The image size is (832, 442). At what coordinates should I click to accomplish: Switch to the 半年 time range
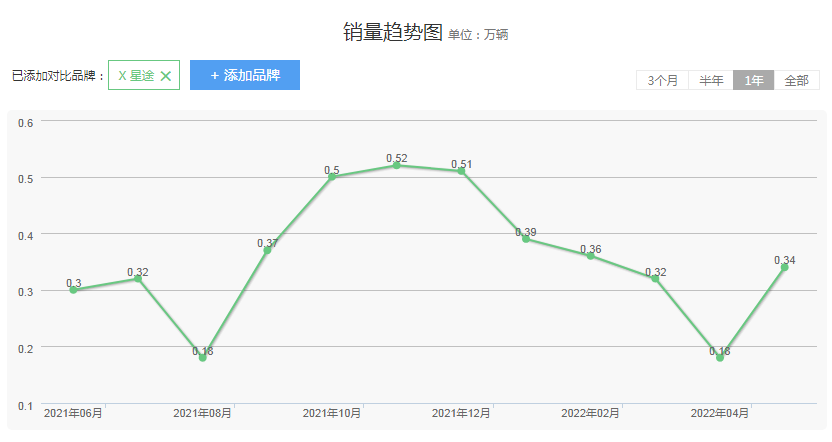tap(711, 81)
